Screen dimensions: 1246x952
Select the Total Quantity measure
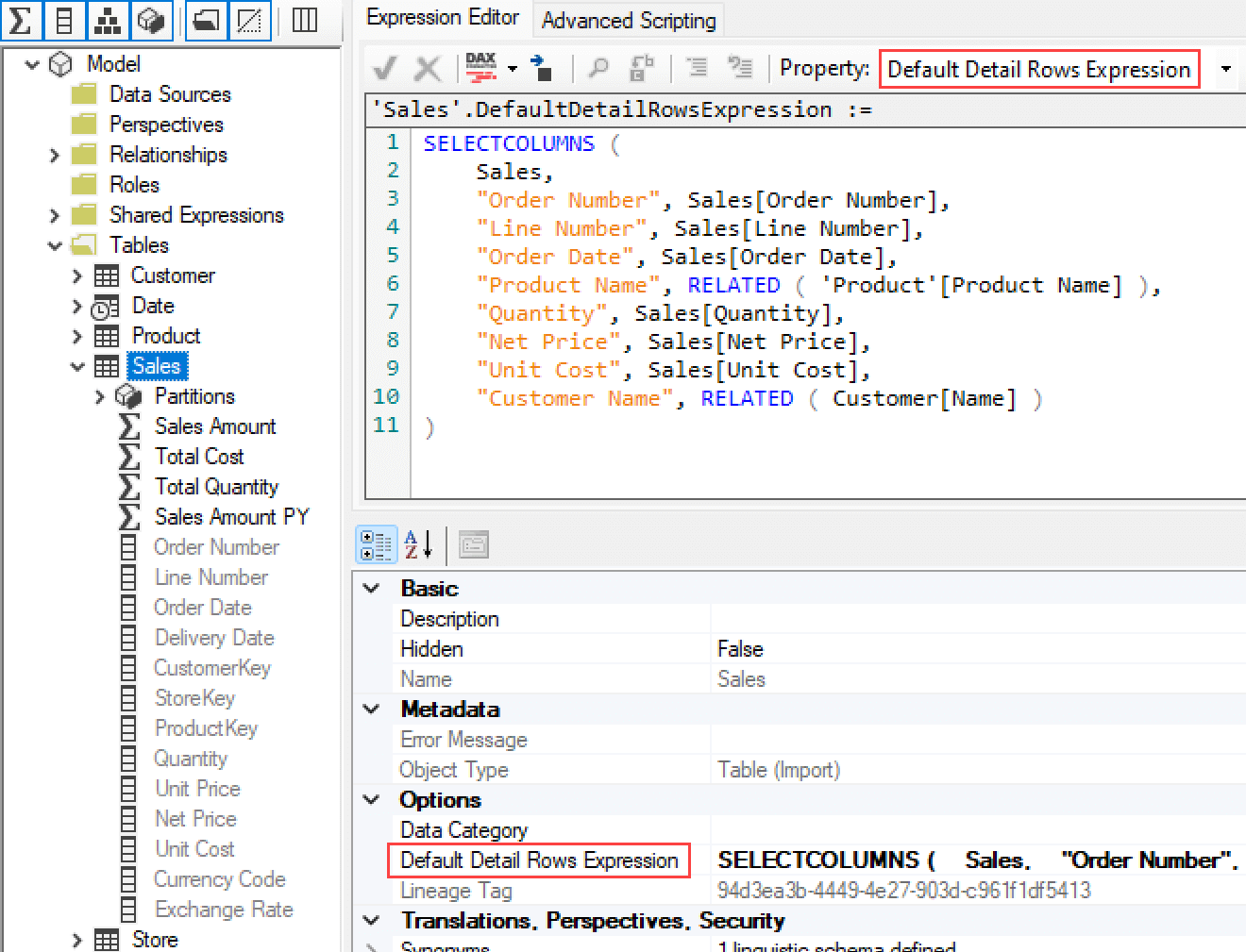click(x=216, y=487)
